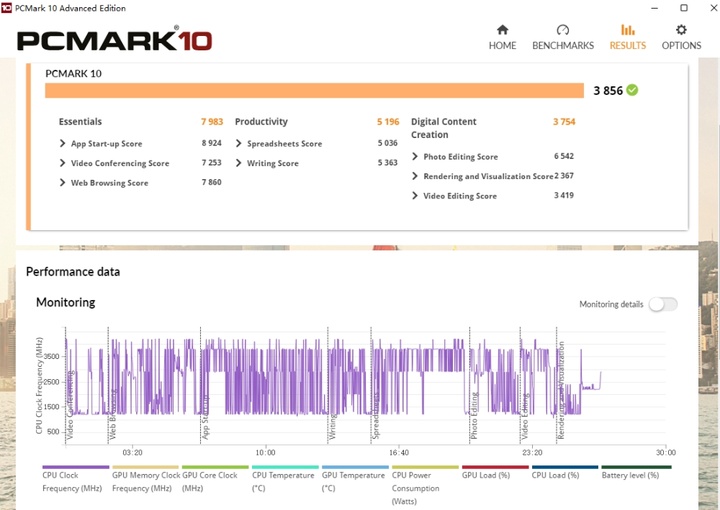Click the PCMark 10 title bar app icon

[x=7, y=8]
